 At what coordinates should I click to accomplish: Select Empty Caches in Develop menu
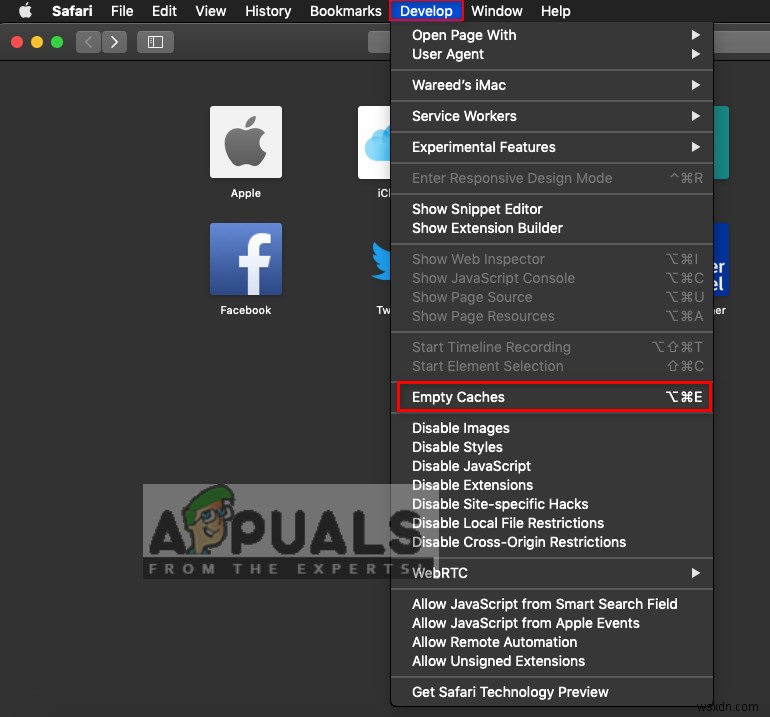tap(552, 397)
